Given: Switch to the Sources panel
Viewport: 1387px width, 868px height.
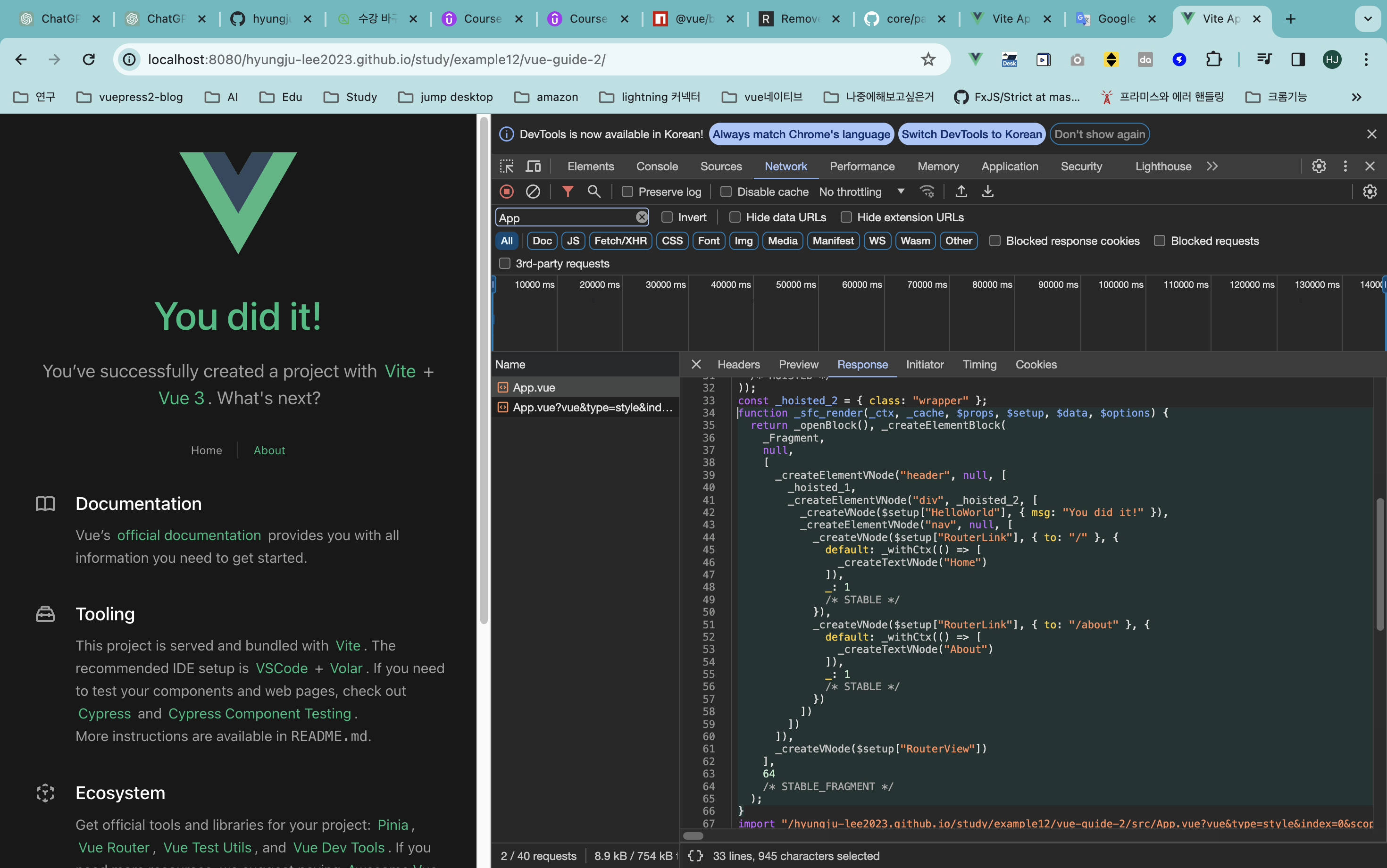Looking at the screenshot, I should click(720, 167).
